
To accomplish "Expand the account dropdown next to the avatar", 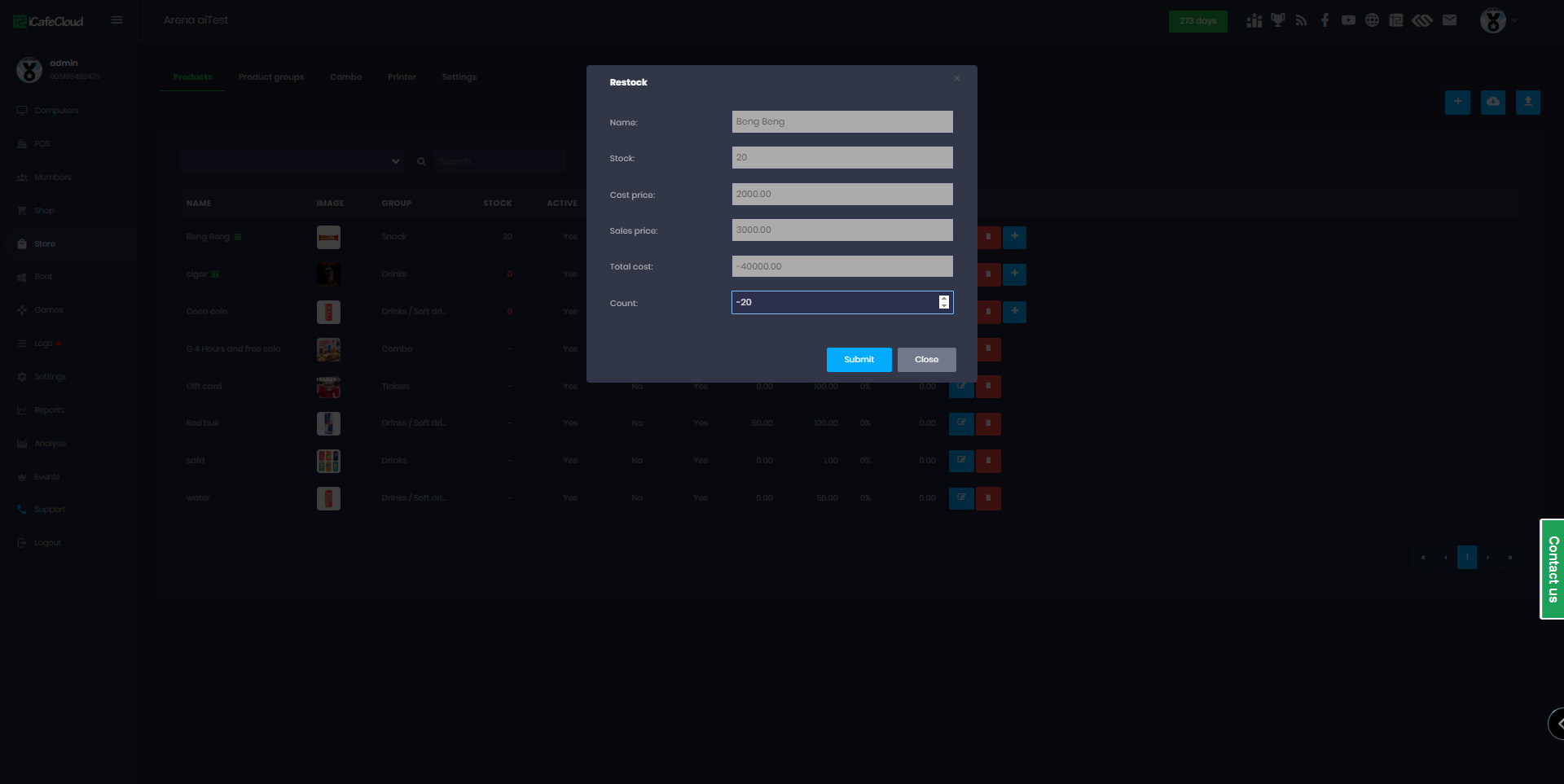I will [x=1515, y=20].
